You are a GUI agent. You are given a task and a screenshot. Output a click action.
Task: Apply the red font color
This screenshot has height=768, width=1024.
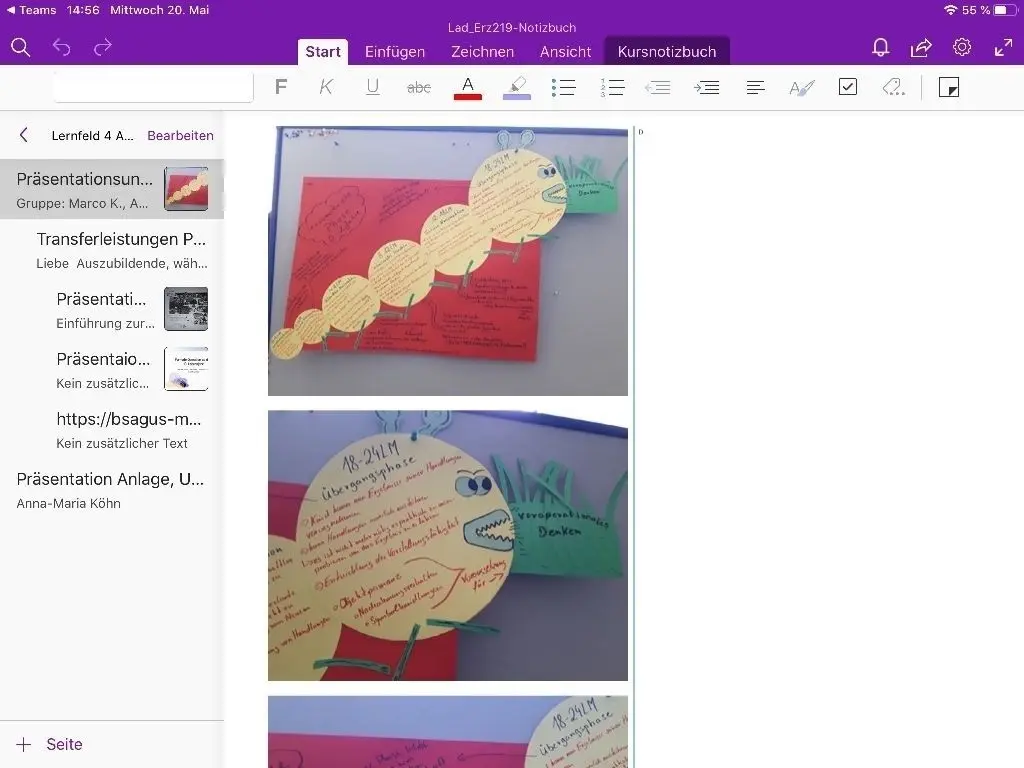[467, 88]
